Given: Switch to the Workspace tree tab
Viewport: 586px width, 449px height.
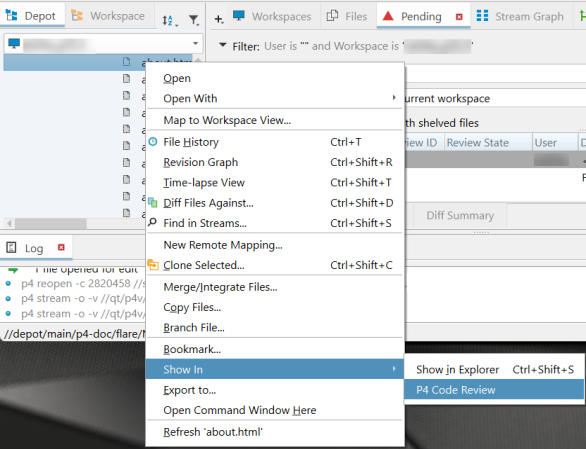Looking at the screenshot, I should coord(108,16).
